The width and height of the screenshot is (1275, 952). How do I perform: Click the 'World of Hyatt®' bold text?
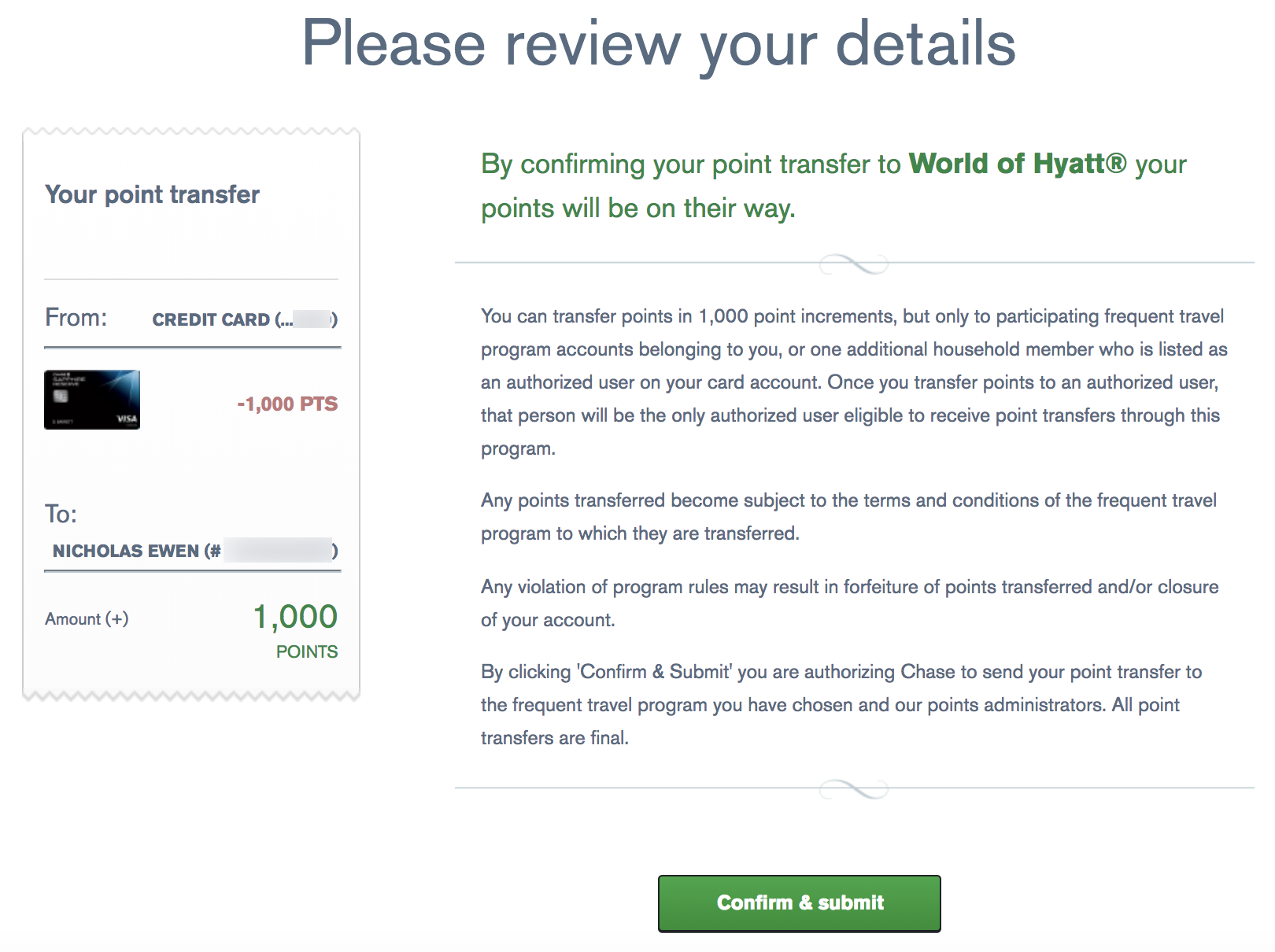pyautogui.click(x=1018, y=164)
